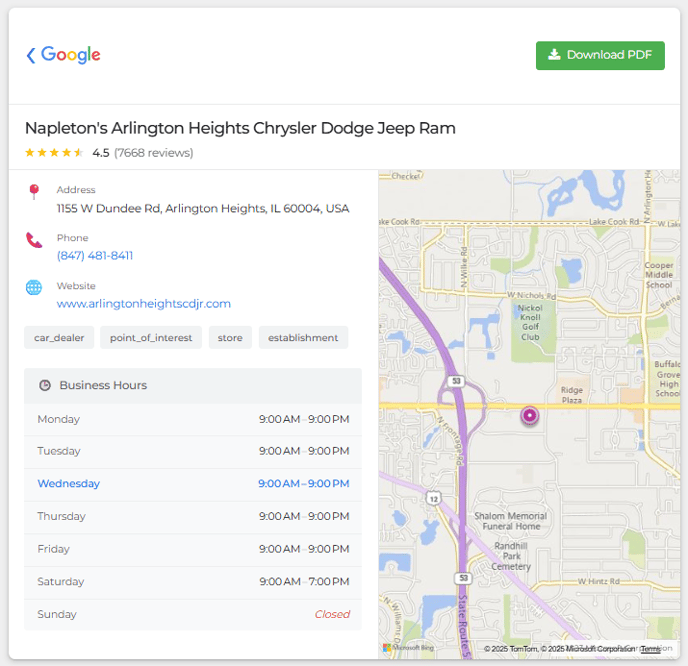The width and height of the screenshot is (688, 666).
Task: Click the Business Hours header
Action: coord(193,385)
